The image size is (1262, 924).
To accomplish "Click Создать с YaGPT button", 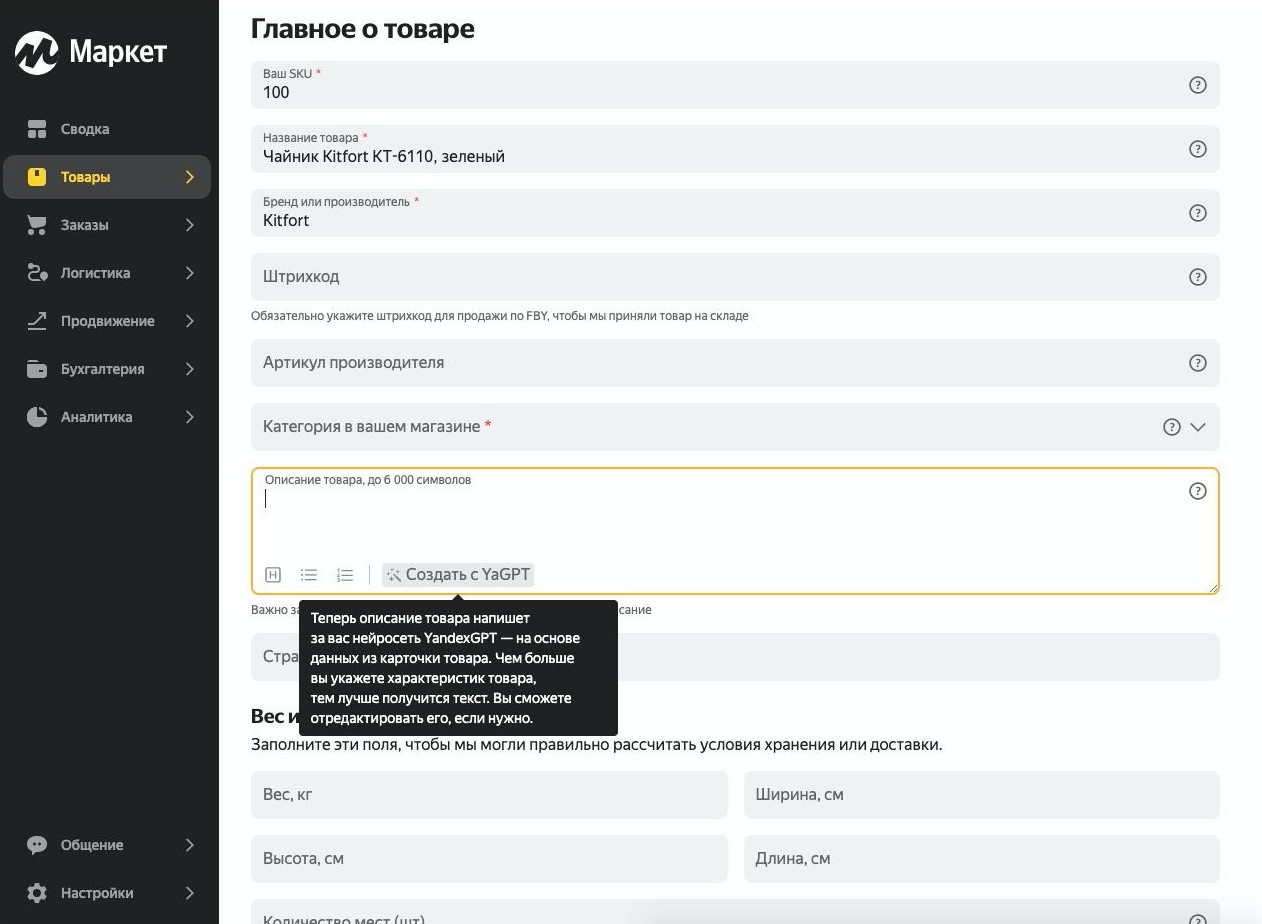I will point(458,575).
